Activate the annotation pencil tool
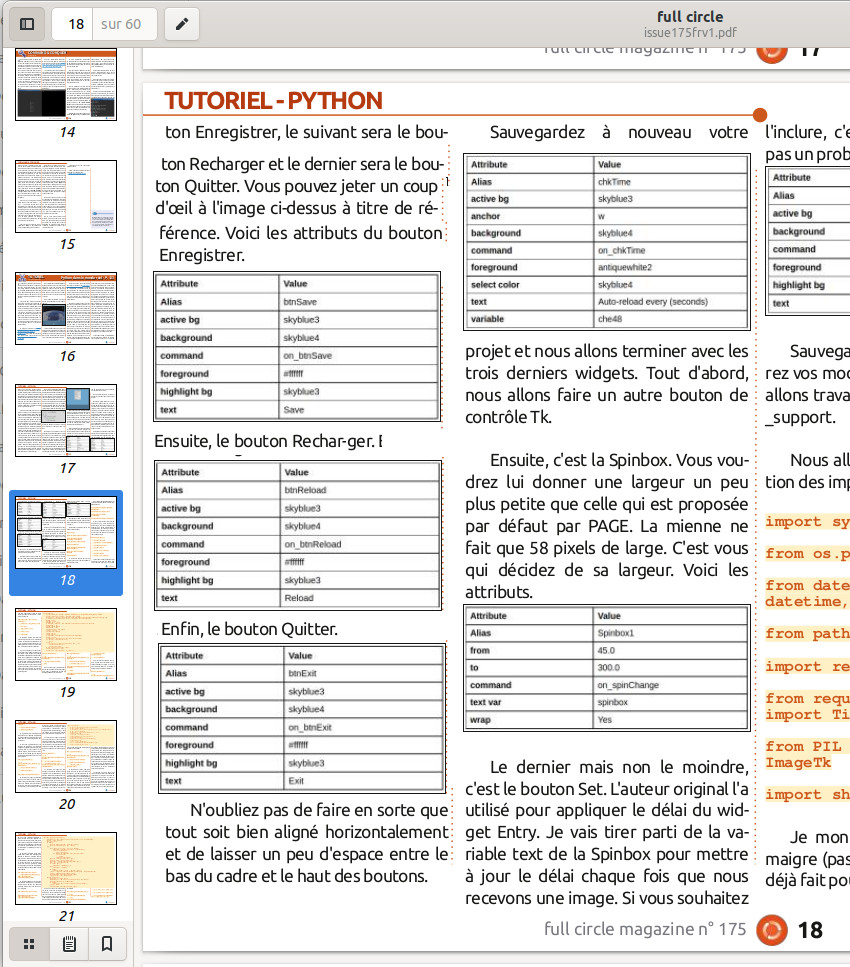This screenshot has width=850, height=967. (x=180, y=23)
